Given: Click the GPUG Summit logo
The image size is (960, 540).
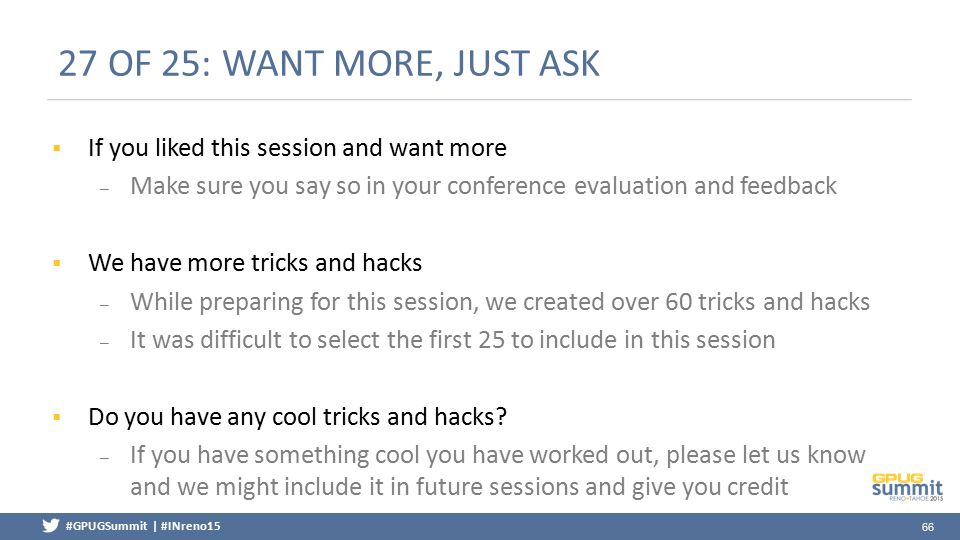Looking at the screenshot, I should (x=907, y=487).
